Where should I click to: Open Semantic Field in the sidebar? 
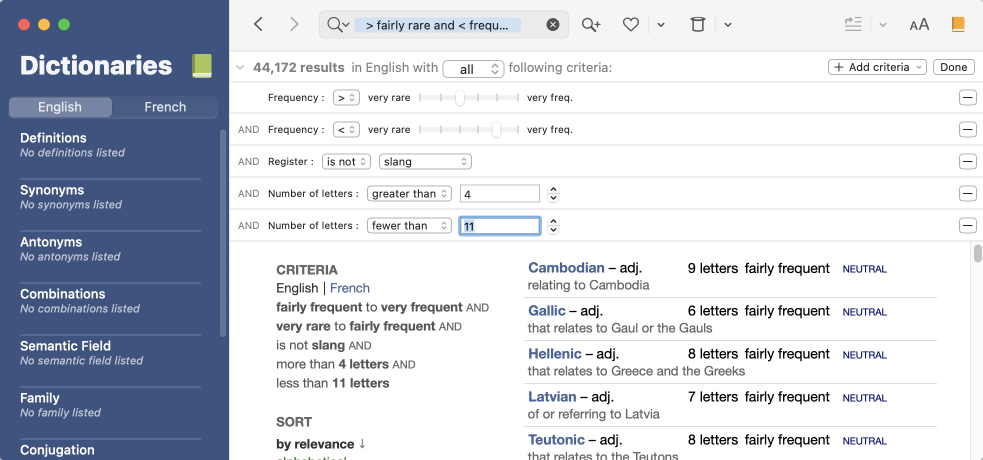point(65,346)
